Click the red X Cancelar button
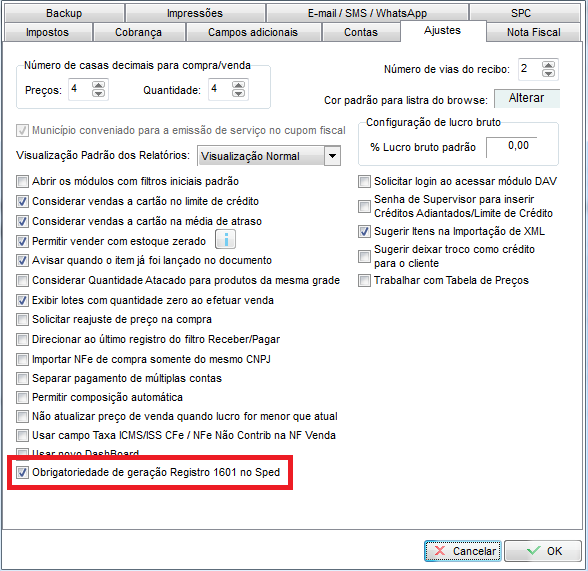The width and height of the screenshot is (588, 571). [463, 551]
